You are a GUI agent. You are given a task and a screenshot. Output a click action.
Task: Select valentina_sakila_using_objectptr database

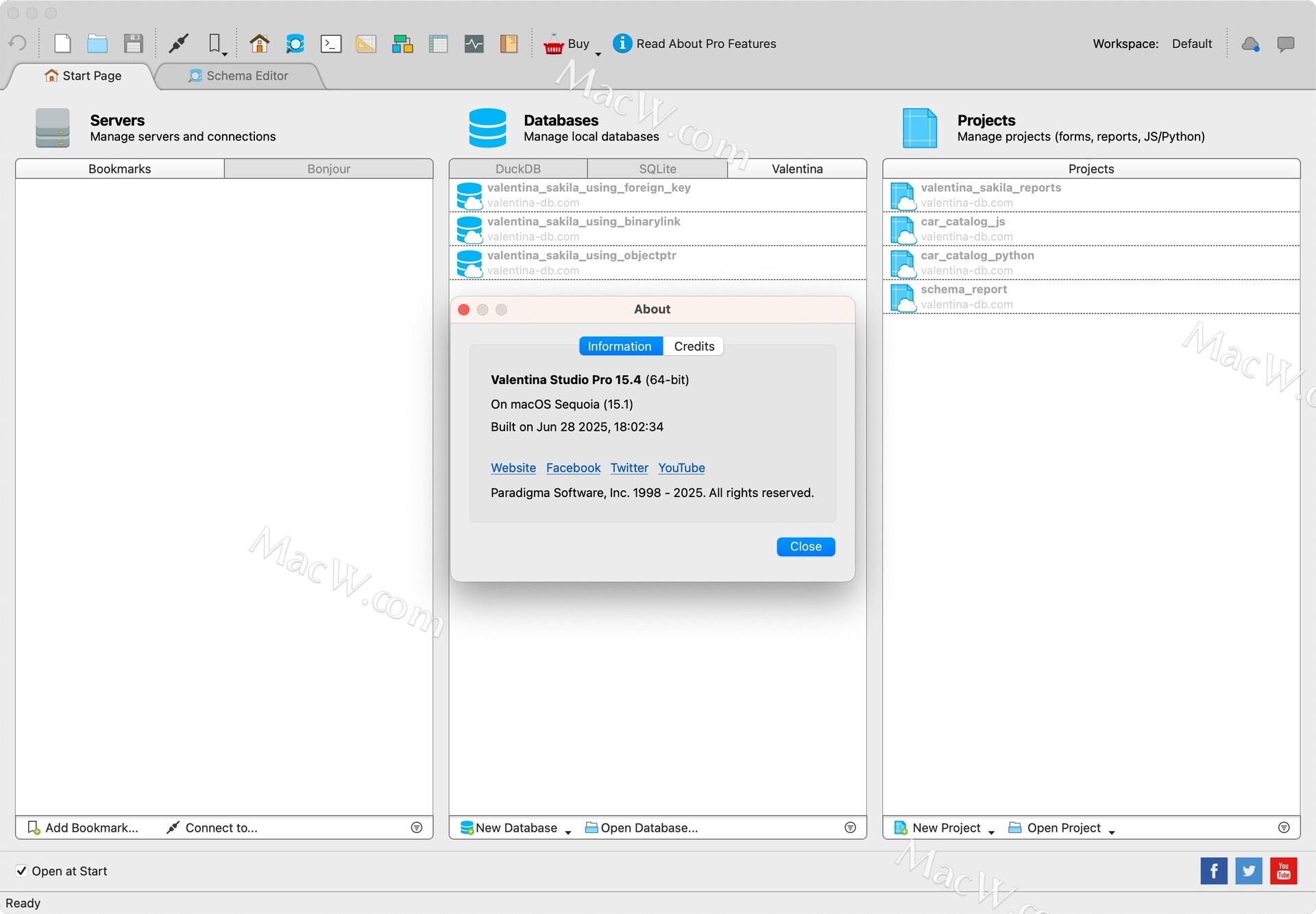coord(658,263)
